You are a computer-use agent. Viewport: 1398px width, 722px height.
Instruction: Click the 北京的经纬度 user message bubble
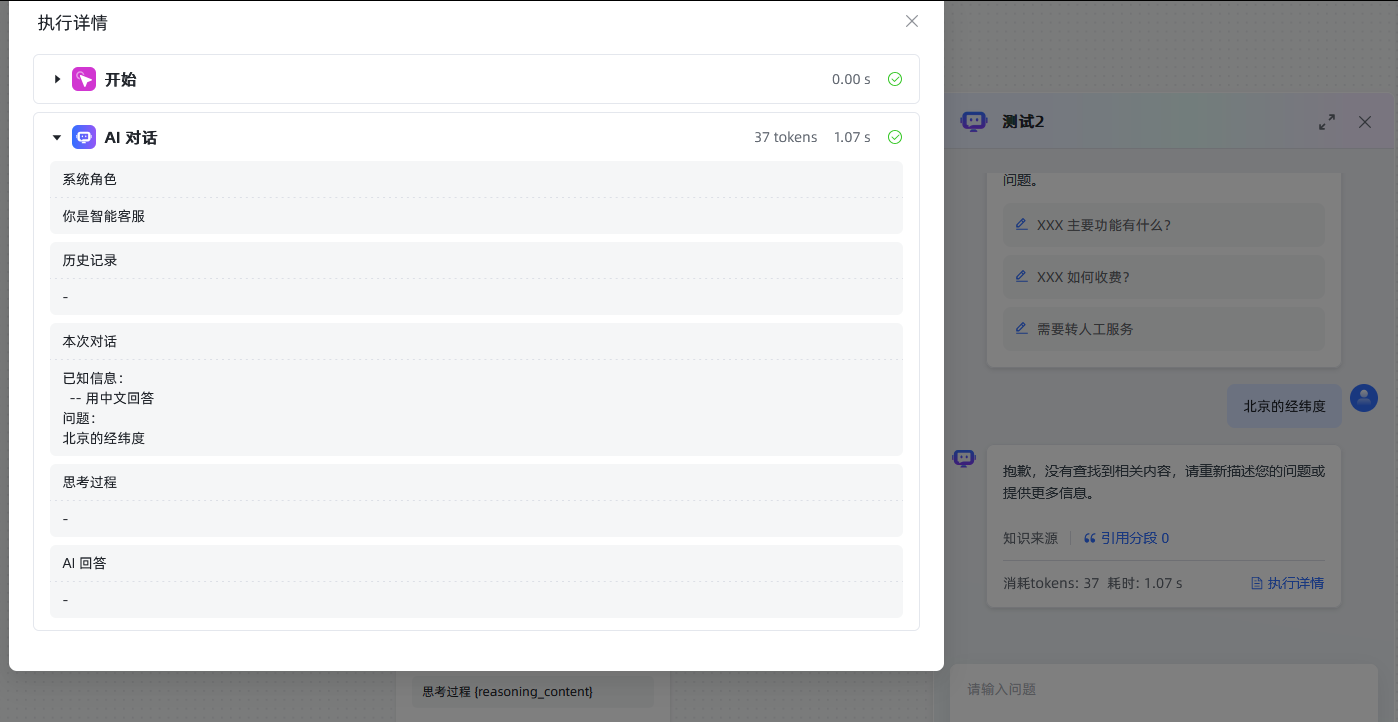point(1284,406)
